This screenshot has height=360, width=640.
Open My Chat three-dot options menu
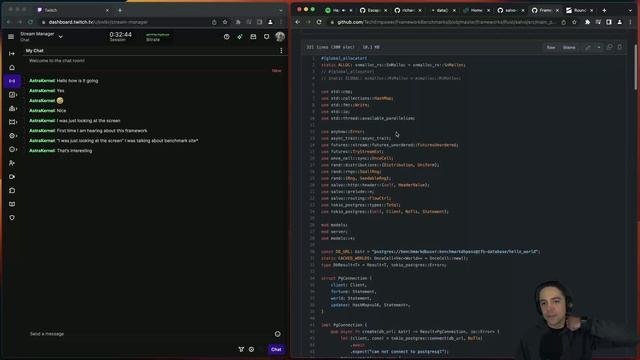point(281,51)
